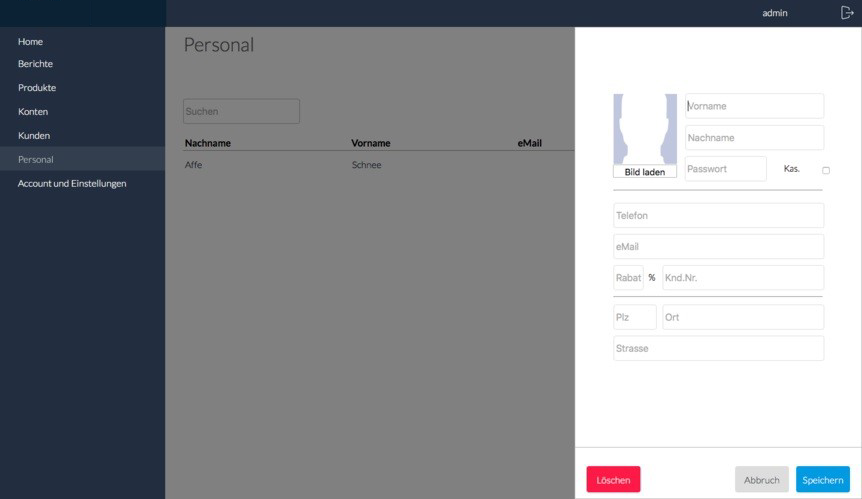Open the Home menu item
This screenshot has height=499, width=862.
pyautogui.click(x=30, y=42)
